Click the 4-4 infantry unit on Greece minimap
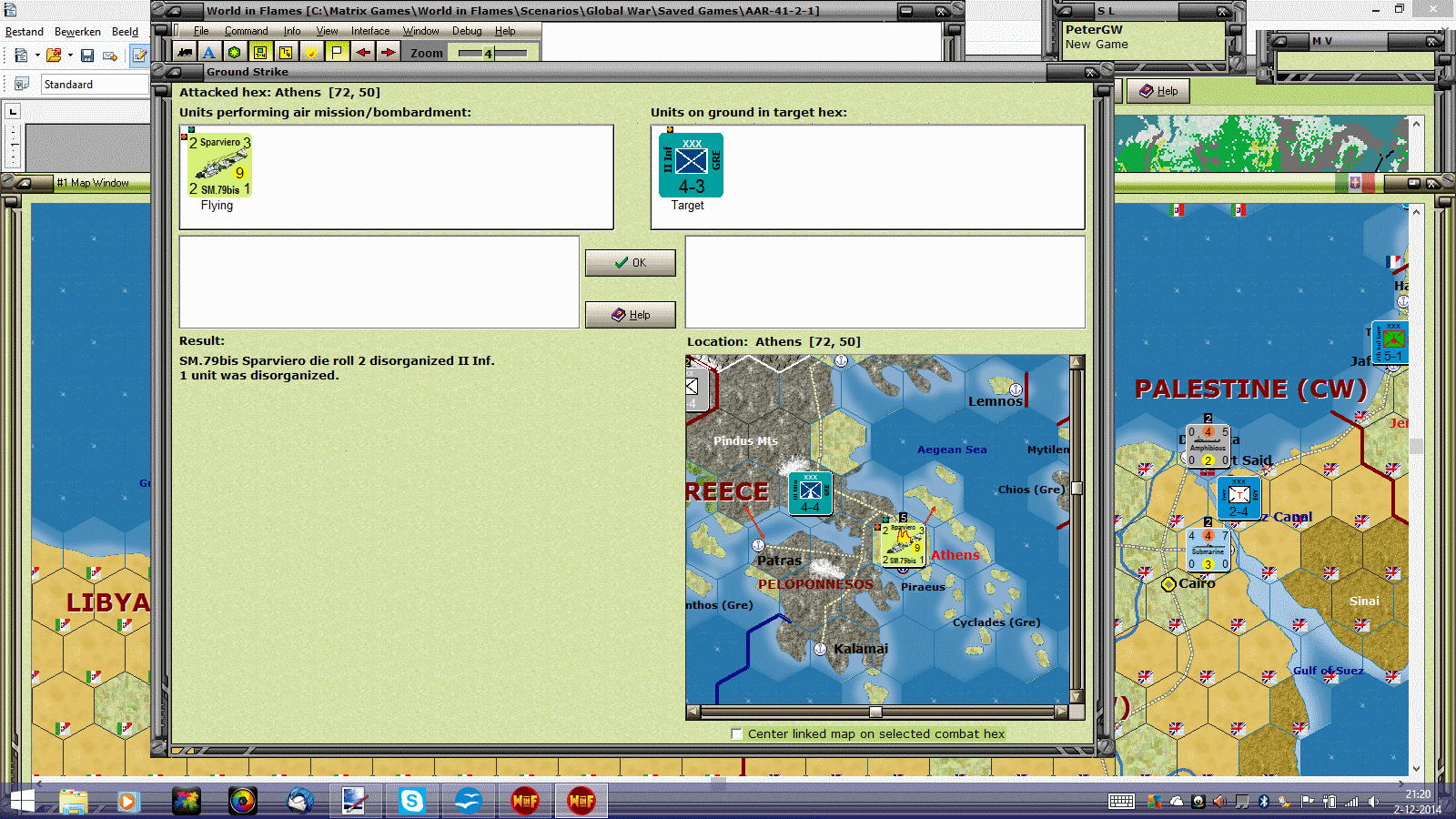 pyautogui.click(x=810, y=493)
